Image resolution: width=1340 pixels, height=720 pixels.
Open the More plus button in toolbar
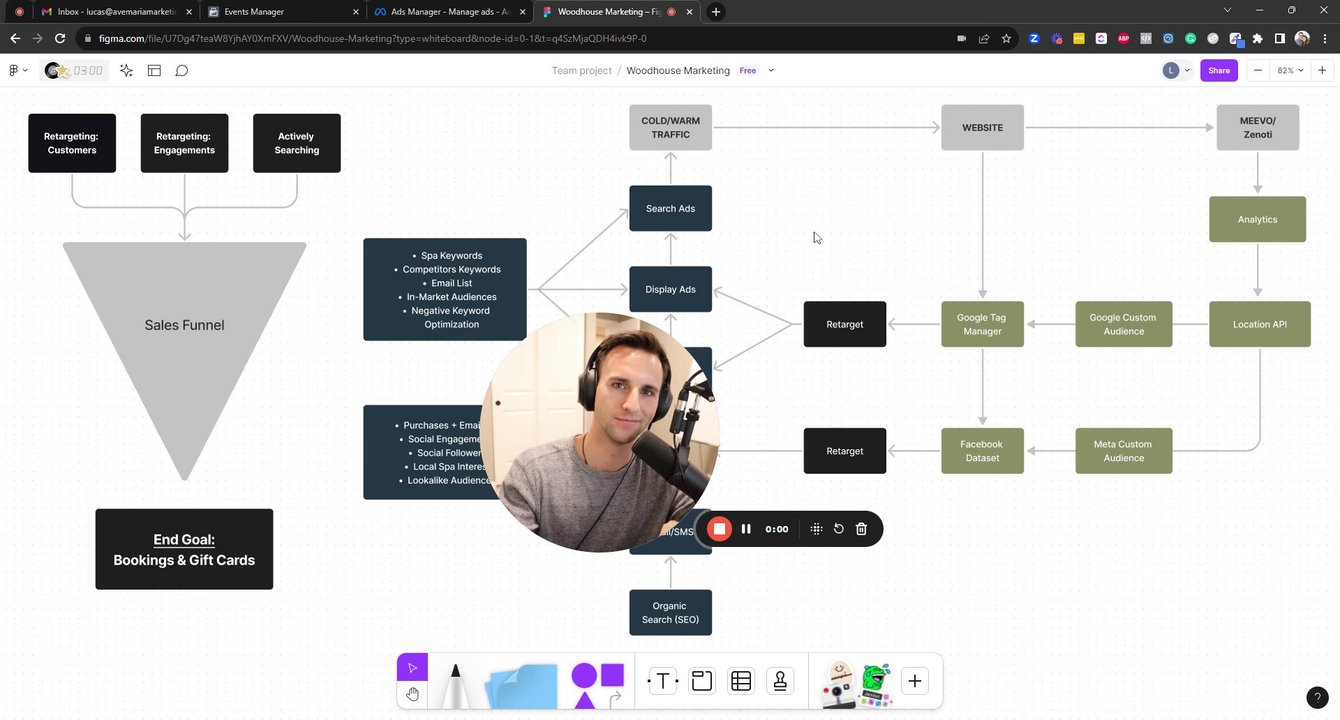[914, 681]
